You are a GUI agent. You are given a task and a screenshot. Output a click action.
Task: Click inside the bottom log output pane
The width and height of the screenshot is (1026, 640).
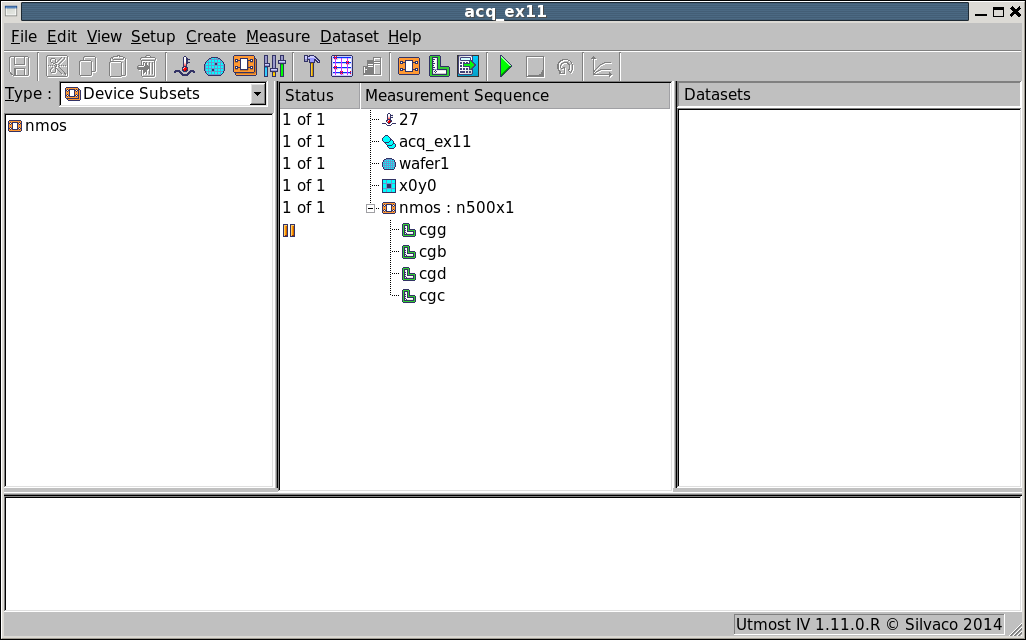pos(512,554)
